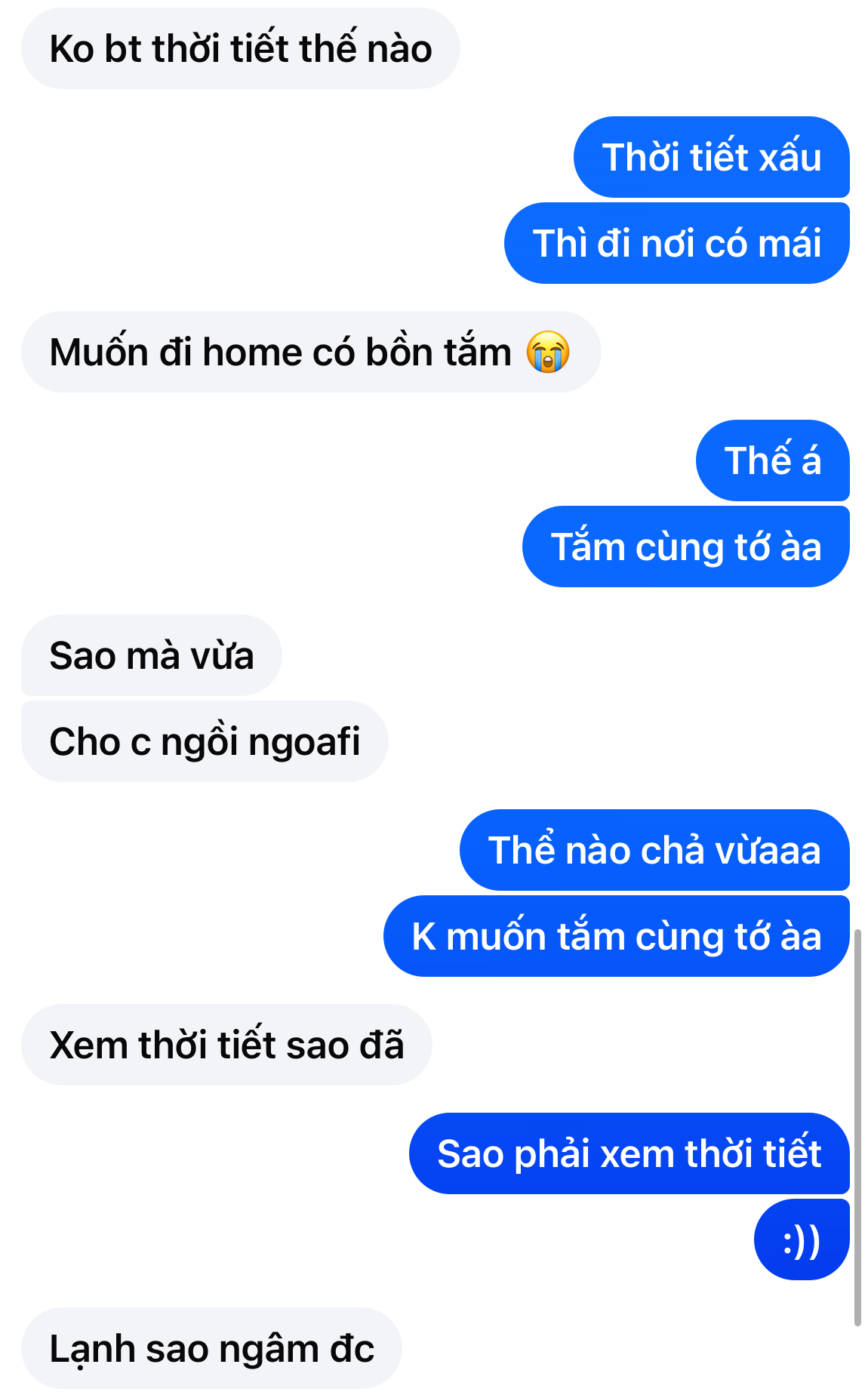Click the chat scrollbar on the right edge

point(857,1128)
